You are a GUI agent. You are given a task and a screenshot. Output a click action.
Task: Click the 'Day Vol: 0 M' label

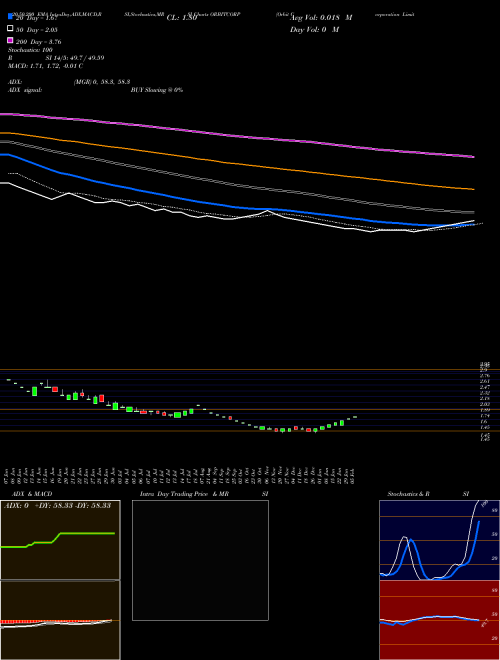(314, 30)
